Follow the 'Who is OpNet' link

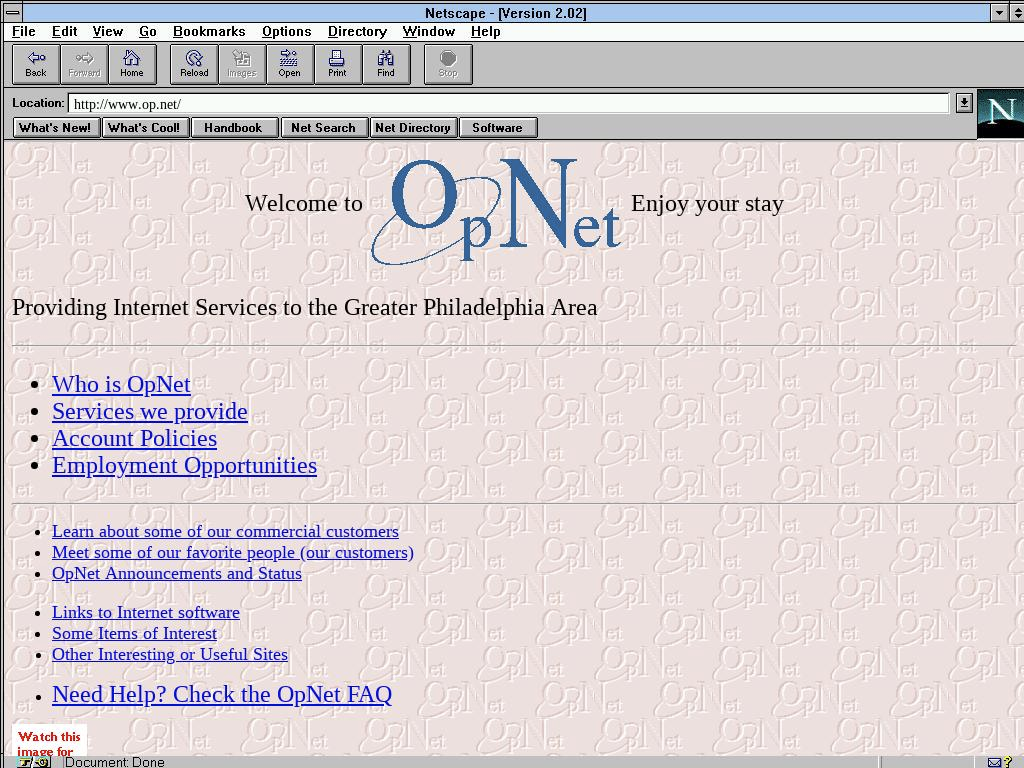point(121,384)
